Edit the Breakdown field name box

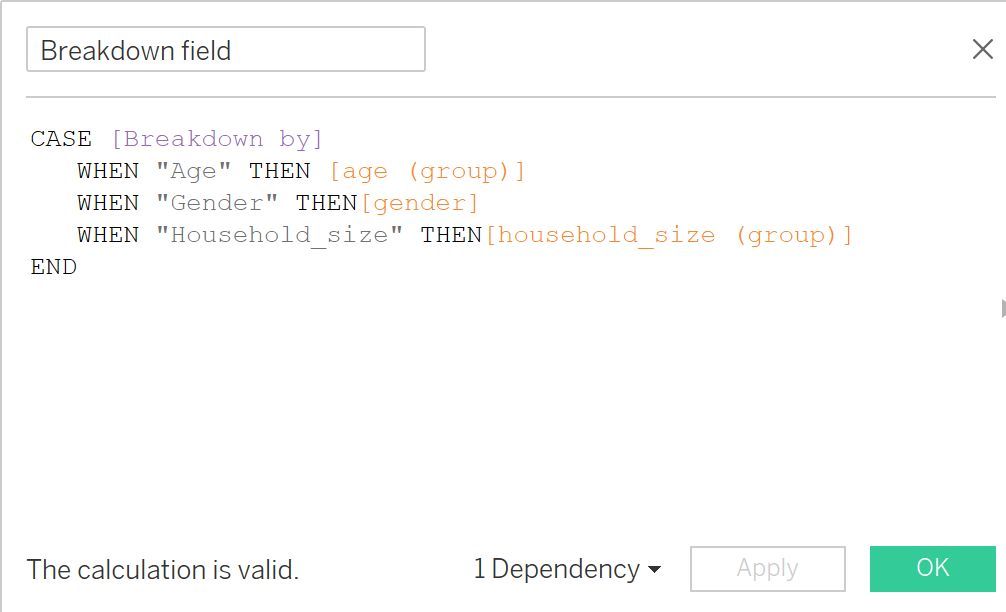click(225, 50)
